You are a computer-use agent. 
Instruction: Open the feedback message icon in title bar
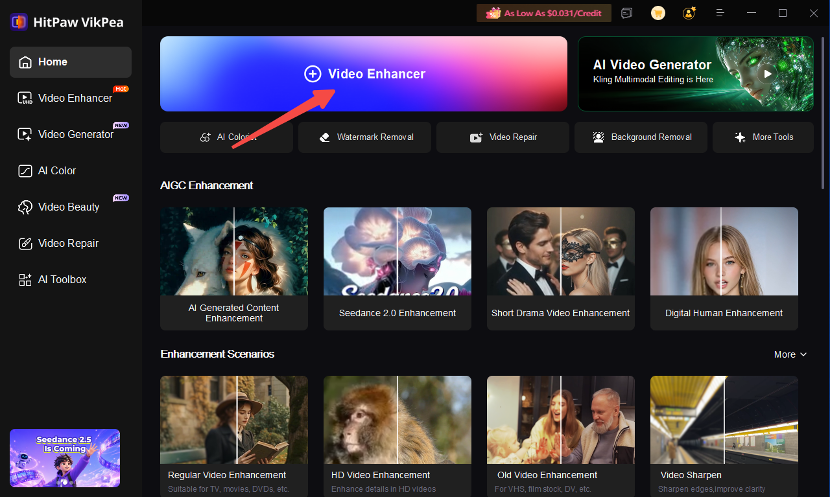tap(626, 13)
